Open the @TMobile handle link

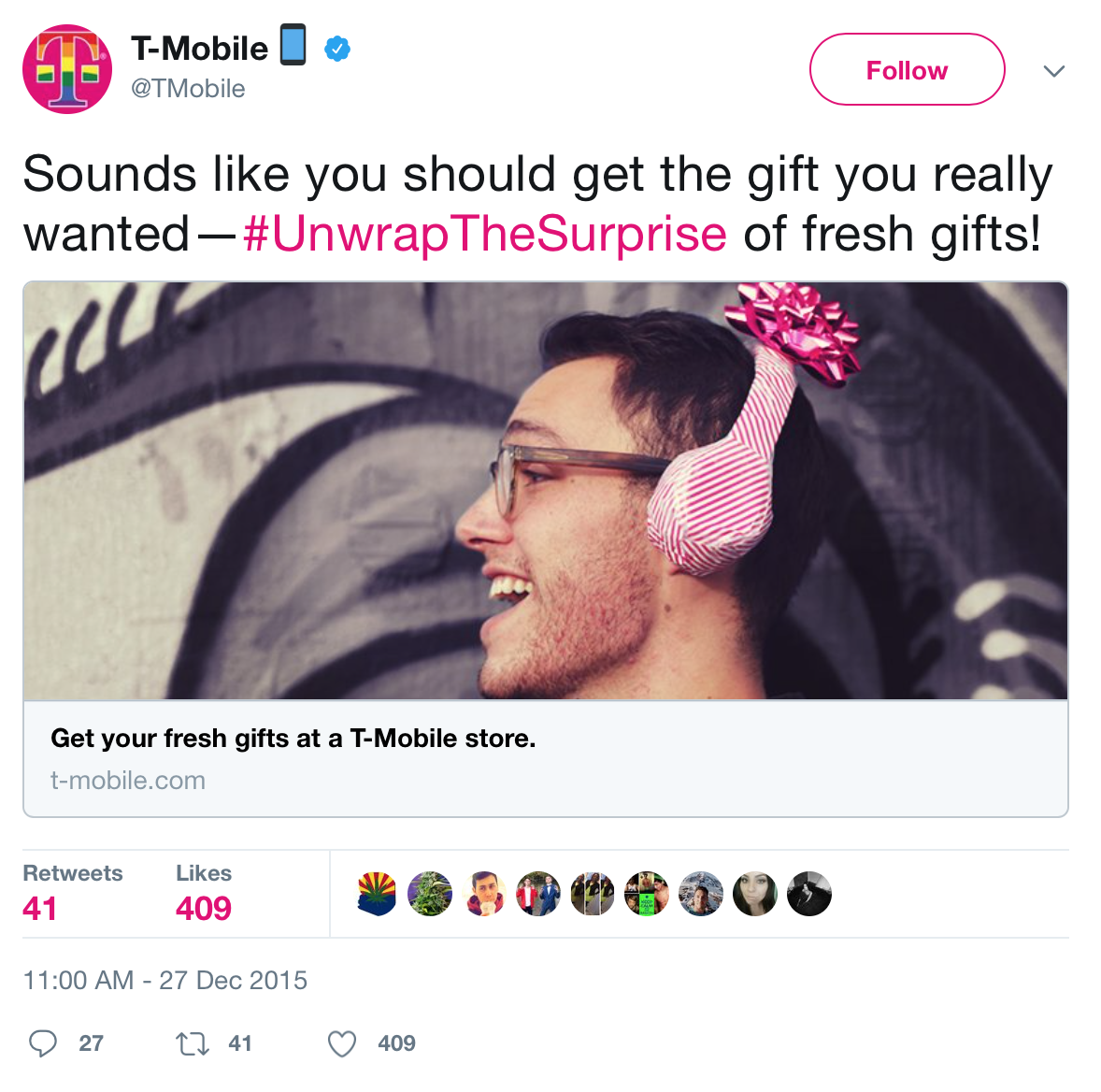click(x=188, y=89)
